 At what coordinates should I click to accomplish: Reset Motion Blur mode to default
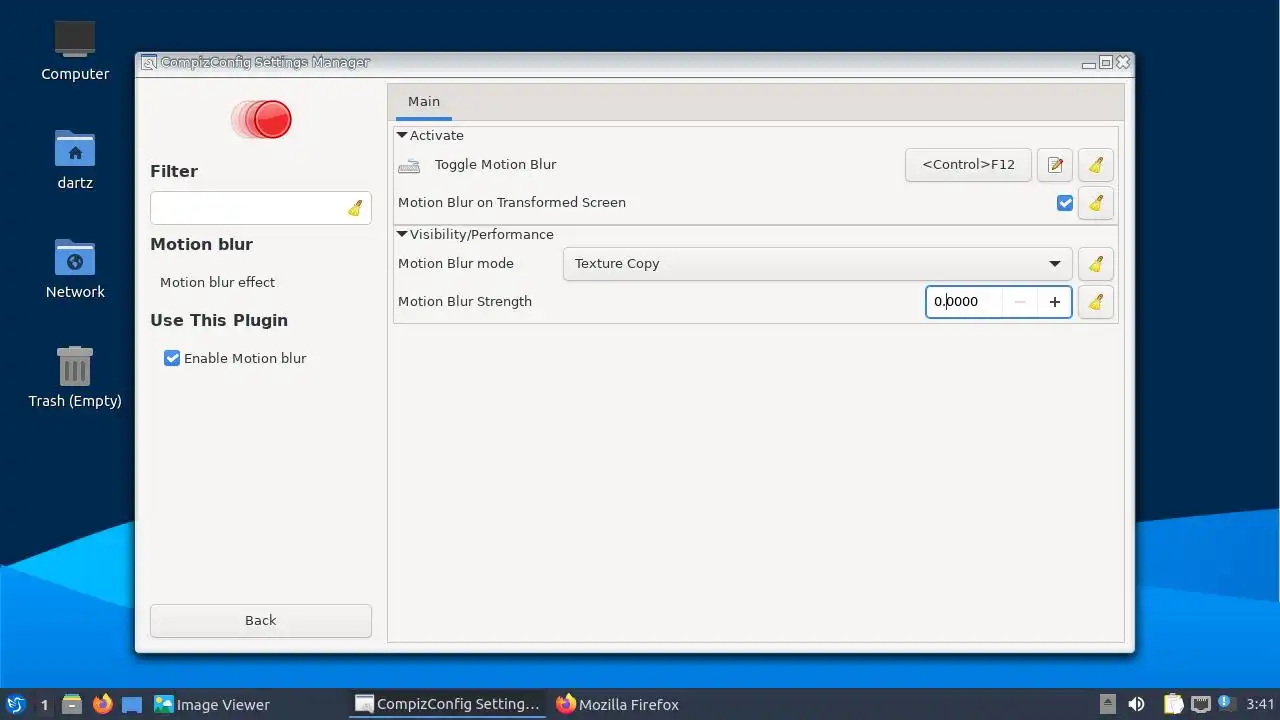pos(1096,264)
